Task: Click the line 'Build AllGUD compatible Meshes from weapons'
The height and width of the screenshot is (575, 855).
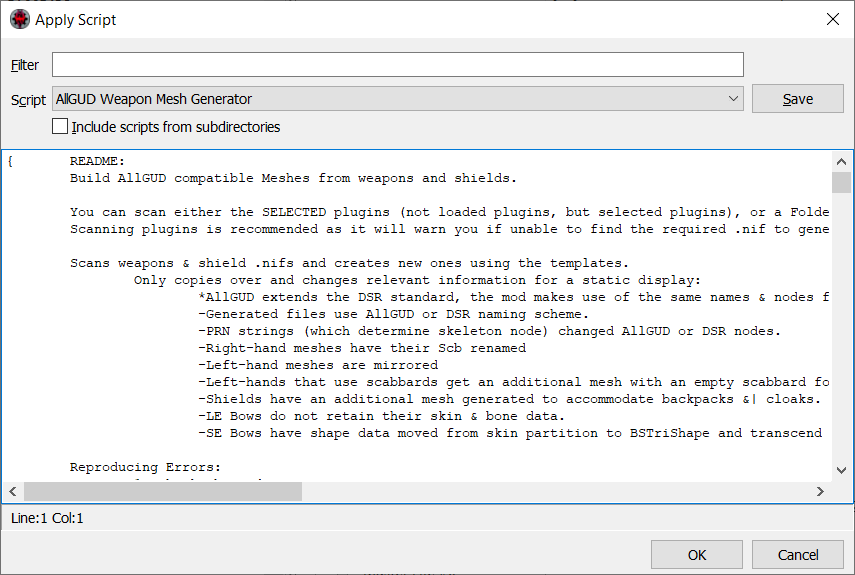Action: (293, 178)
